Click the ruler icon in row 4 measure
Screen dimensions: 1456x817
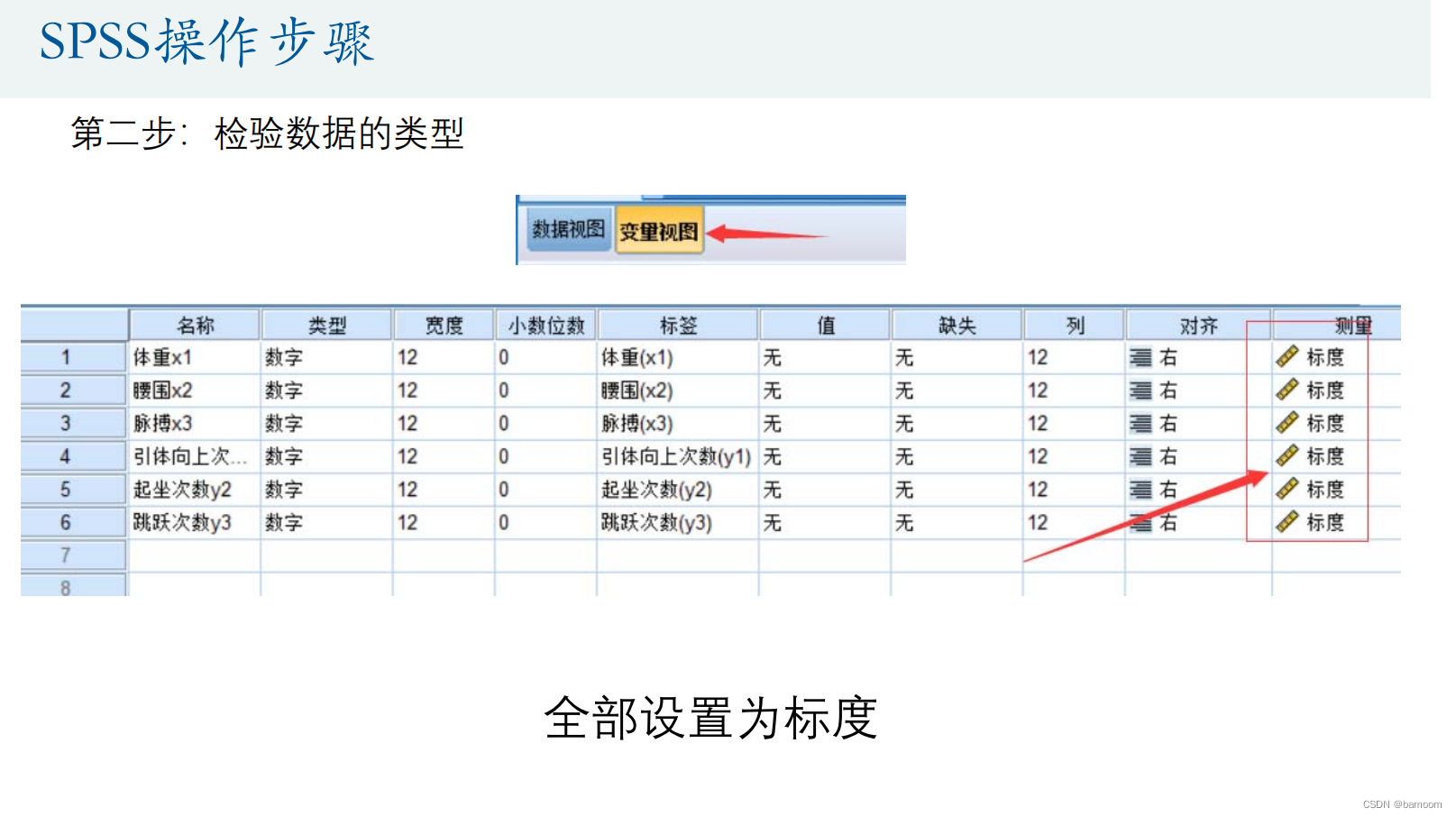(x=1287, y=456)
